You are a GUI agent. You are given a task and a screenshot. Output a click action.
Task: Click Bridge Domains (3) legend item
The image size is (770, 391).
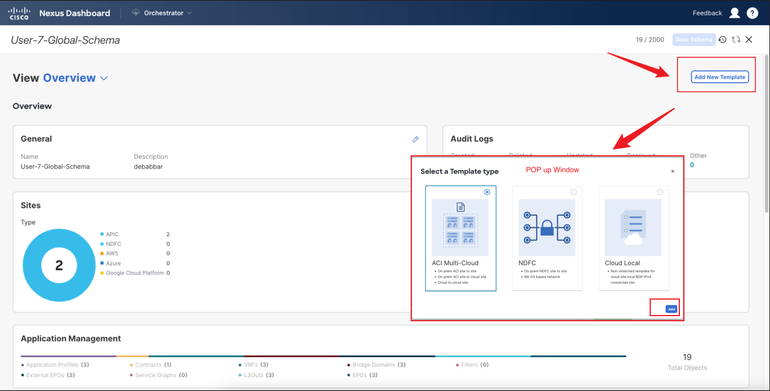[377, 365]
